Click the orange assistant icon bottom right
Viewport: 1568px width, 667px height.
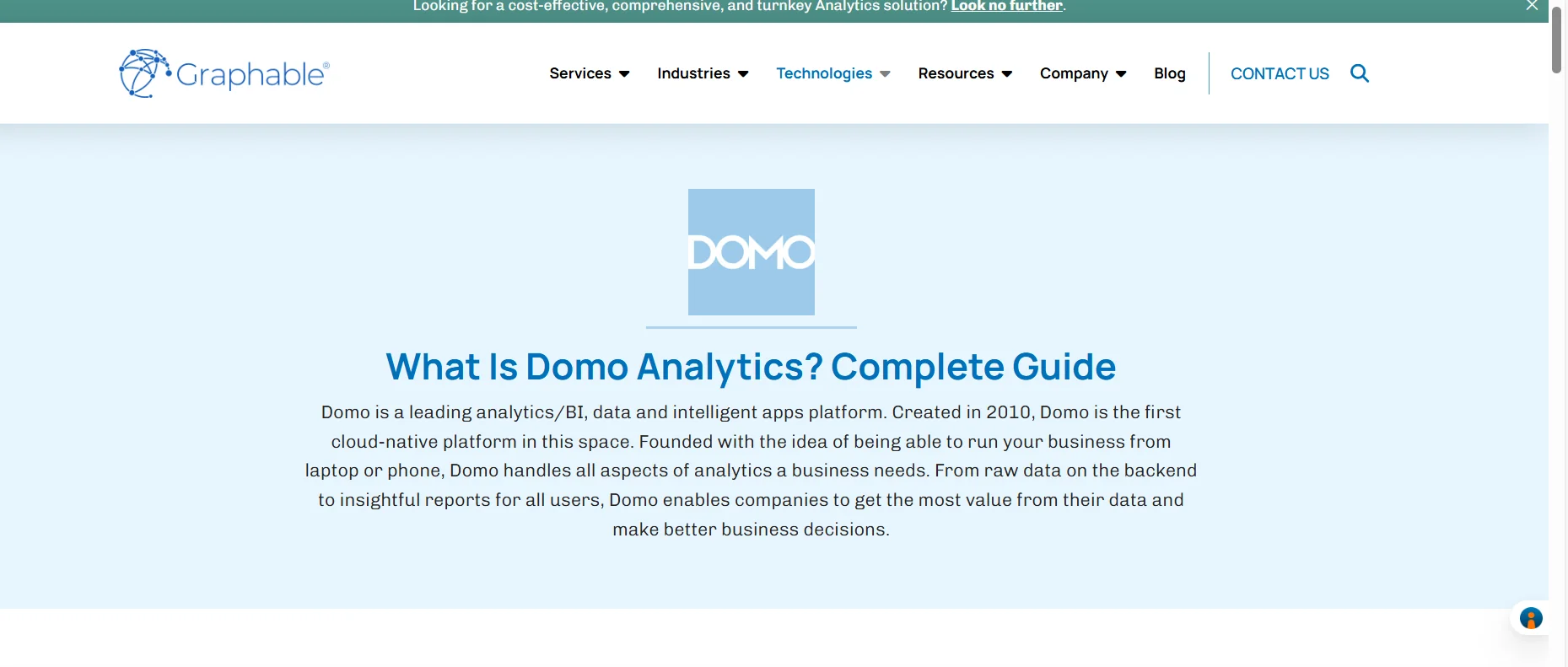pos(1531,618)
